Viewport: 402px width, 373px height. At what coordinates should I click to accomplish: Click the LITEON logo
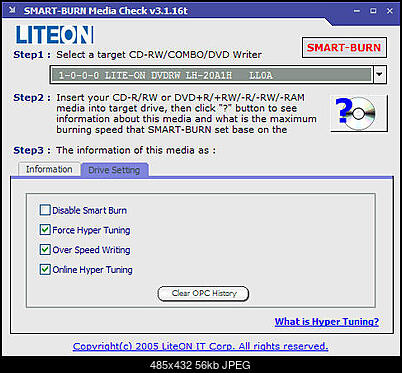click(55, 35)
